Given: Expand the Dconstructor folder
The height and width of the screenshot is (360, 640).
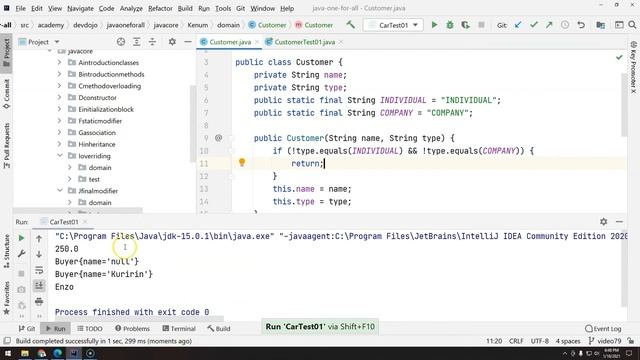Looking at the screenshot, I should [60, 98].
